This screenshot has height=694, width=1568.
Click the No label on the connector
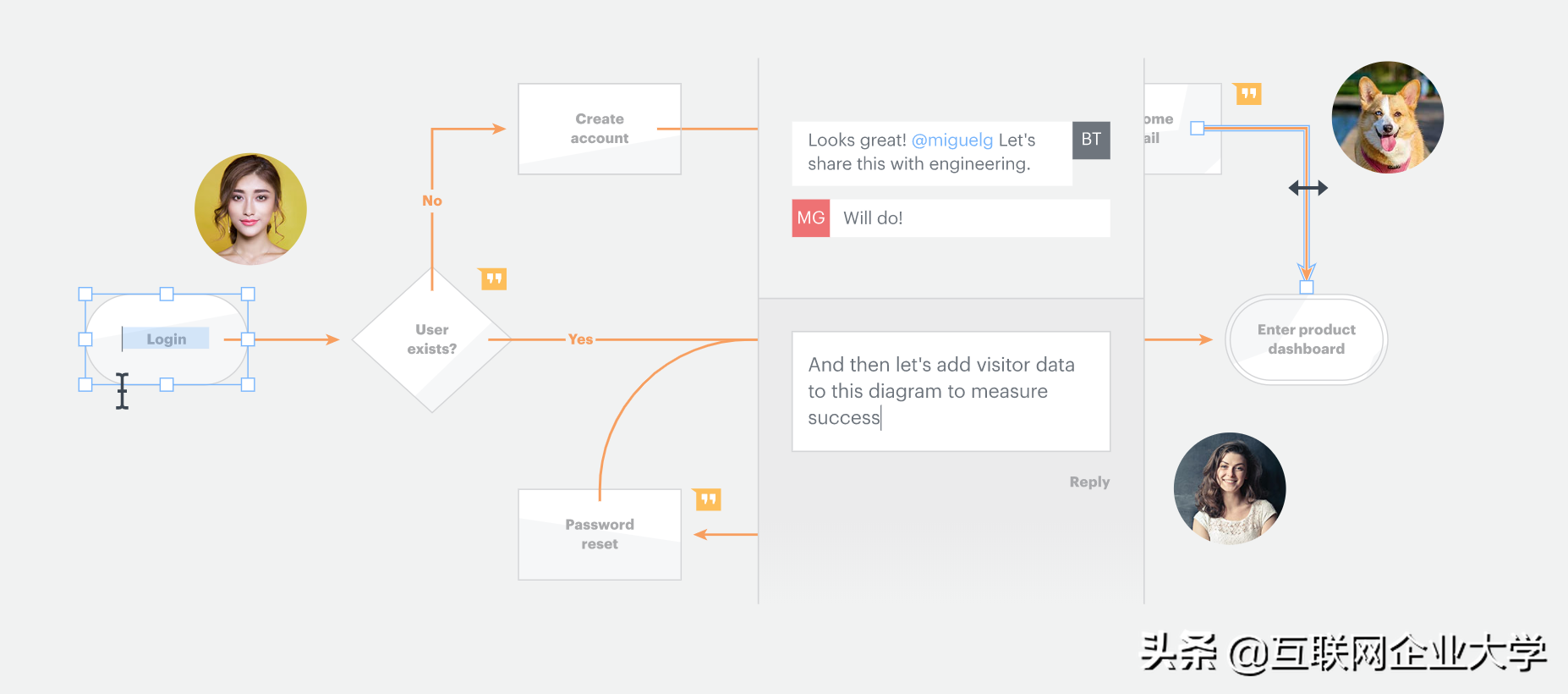click(432, 201)
